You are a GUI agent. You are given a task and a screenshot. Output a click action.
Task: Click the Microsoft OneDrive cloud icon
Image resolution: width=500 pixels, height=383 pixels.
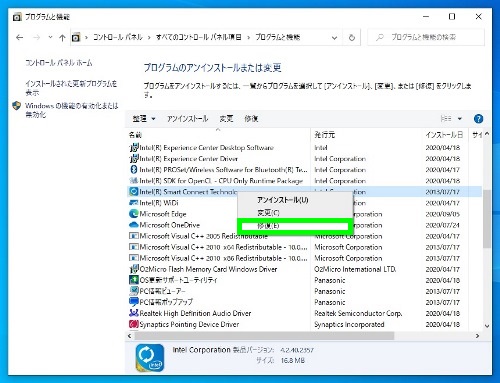(x=134, y=225)
